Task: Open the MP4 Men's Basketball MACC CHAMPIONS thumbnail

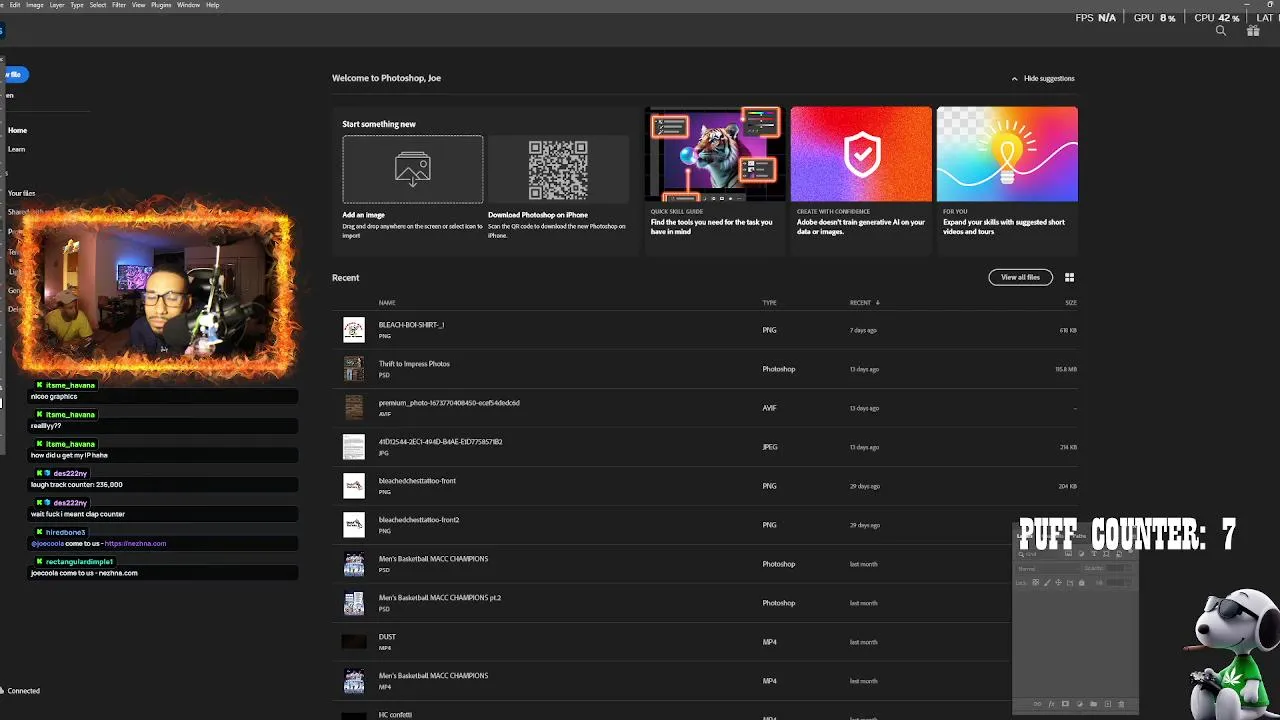Action: (354, 681)
